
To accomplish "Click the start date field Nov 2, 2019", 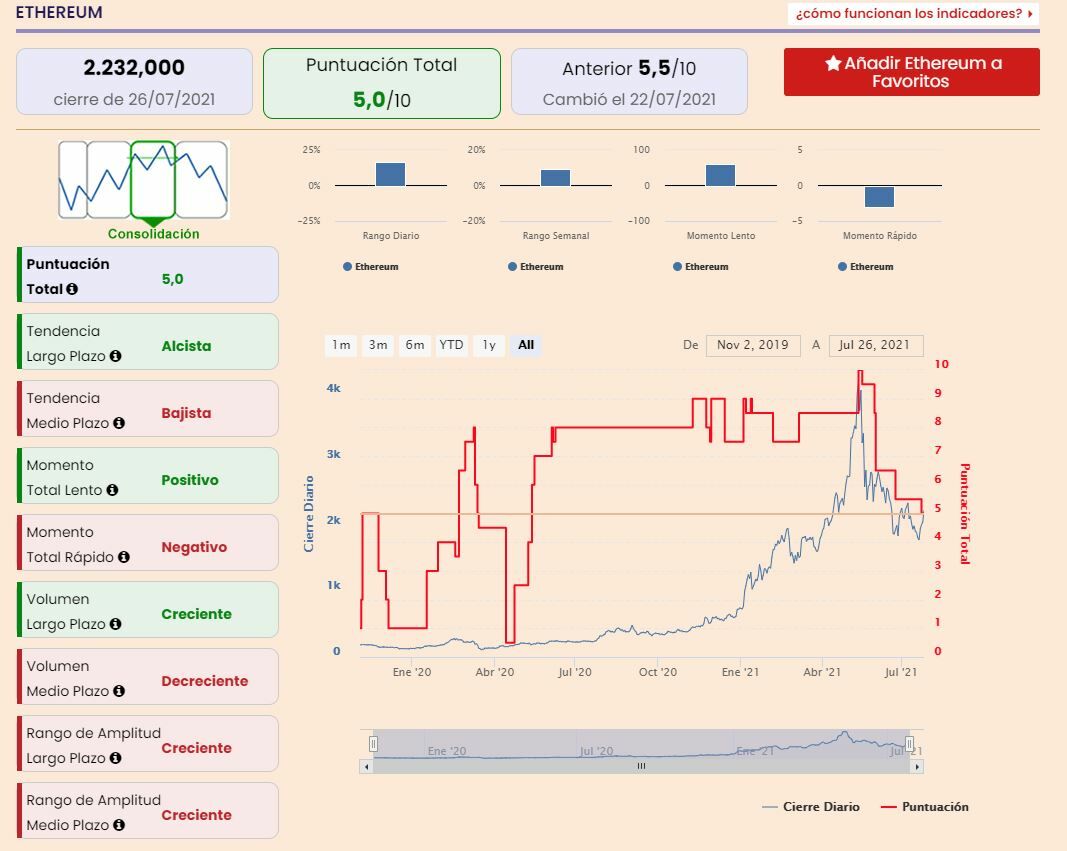I will click(x=753, y=345).
